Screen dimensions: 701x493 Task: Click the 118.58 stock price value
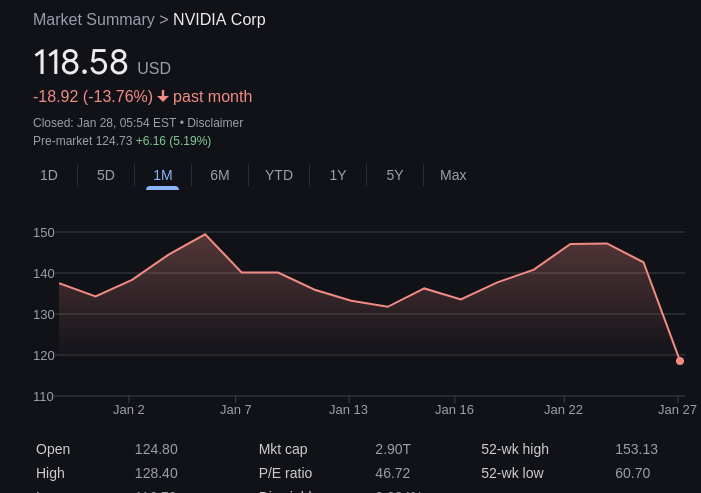tap(81, 62)
